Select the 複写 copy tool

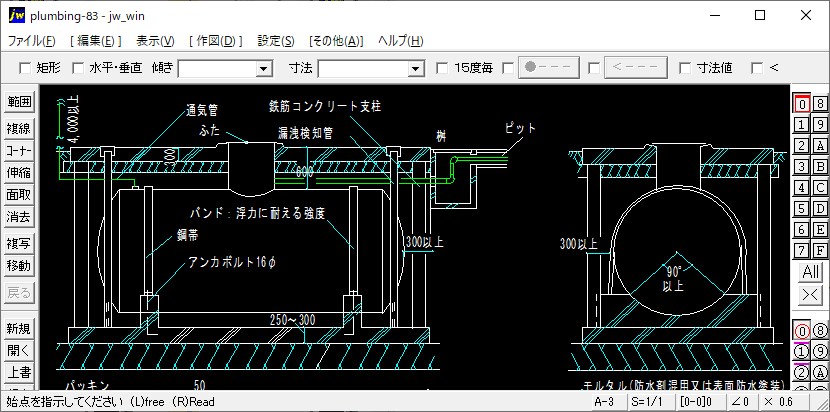[x=19, y=243]
